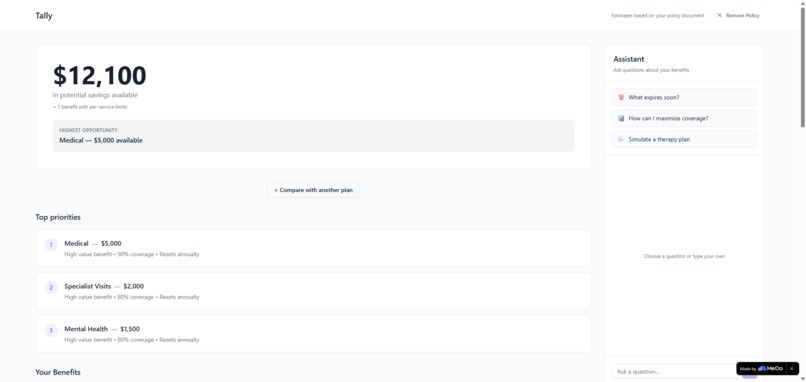
Task: Click Compare with another plan
Action: click(314, 190)
